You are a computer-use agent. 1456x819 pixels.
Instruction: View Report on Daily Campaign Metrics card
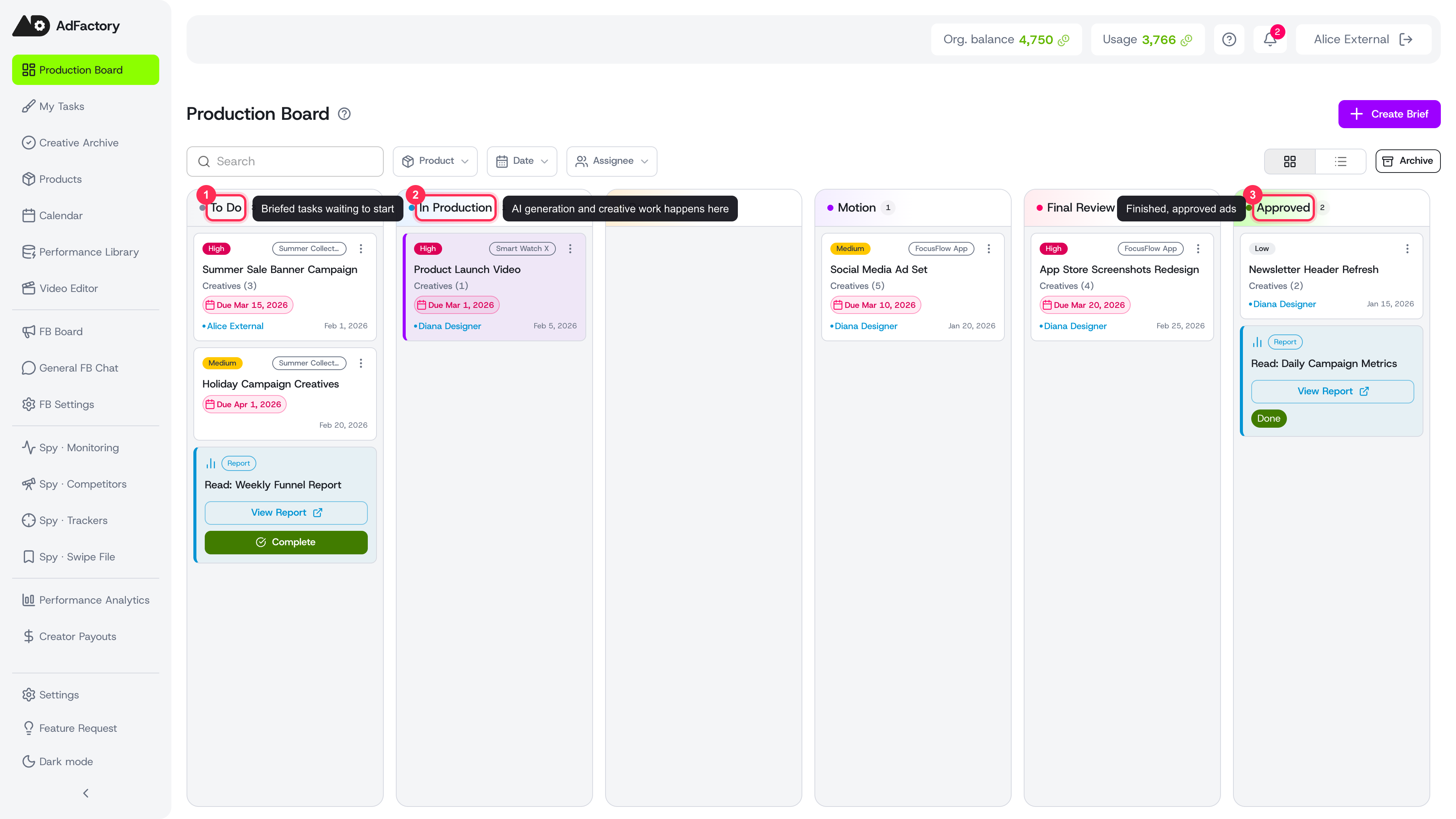point(1332,392)
